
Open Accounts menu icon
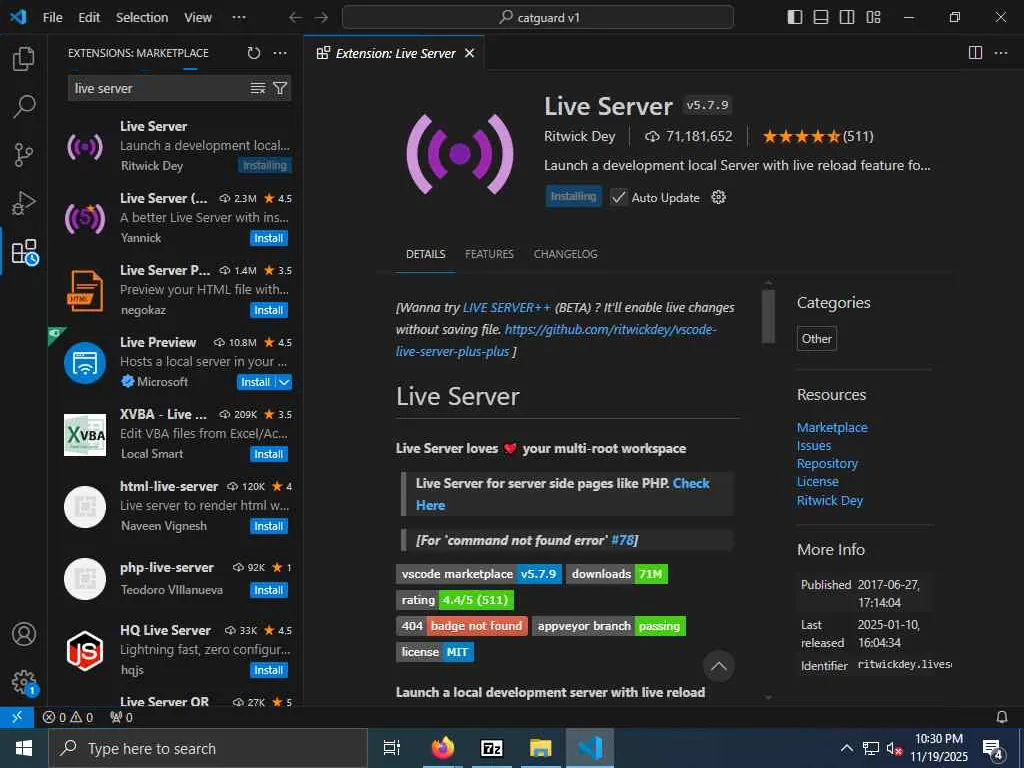[24, 634]
